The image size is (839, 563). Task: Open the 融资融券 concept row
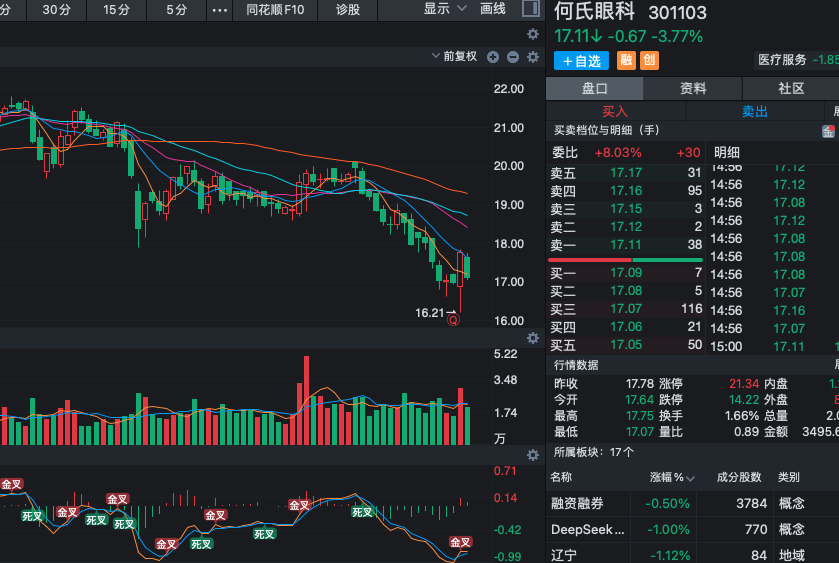pyautogui.click(x=692, y=503)
